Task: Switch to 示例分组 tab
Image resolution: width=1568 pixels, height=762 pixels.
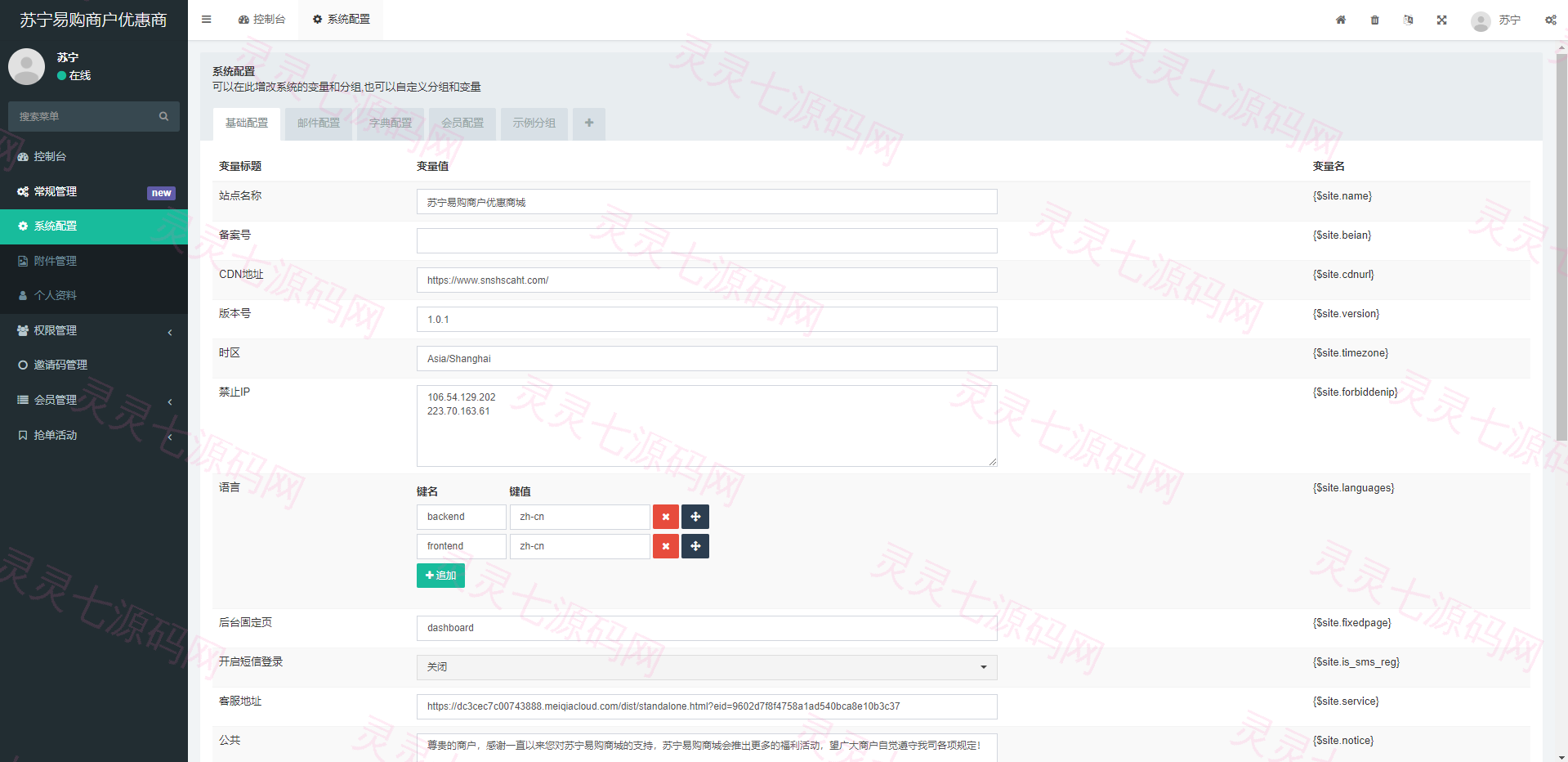Action: click(534, 123)
